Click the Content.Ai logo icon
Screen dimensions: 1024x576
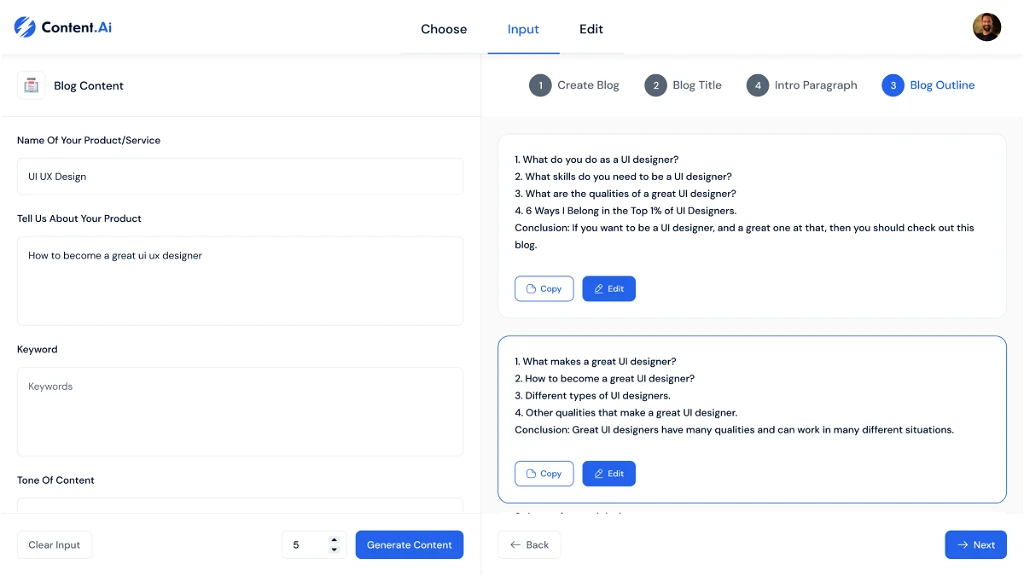coord(24,28)
